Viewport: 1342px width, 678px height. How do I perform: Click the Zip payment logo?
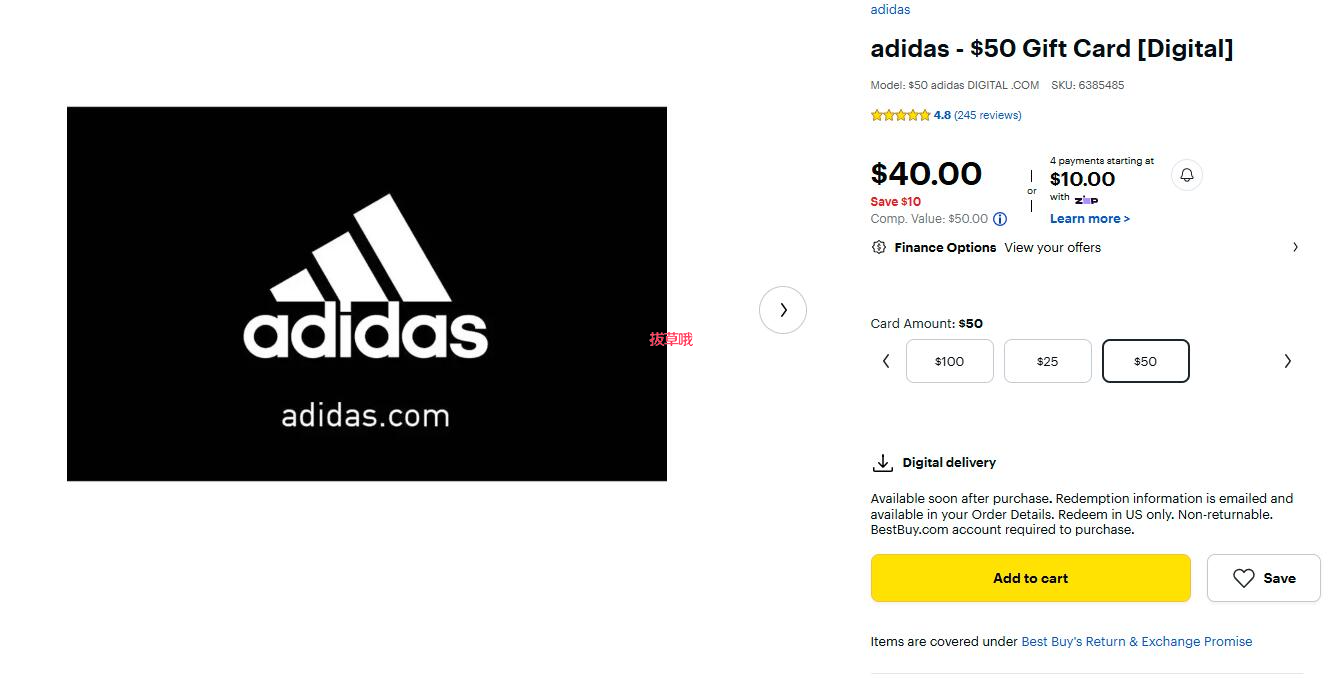(x=1086, y=200)
